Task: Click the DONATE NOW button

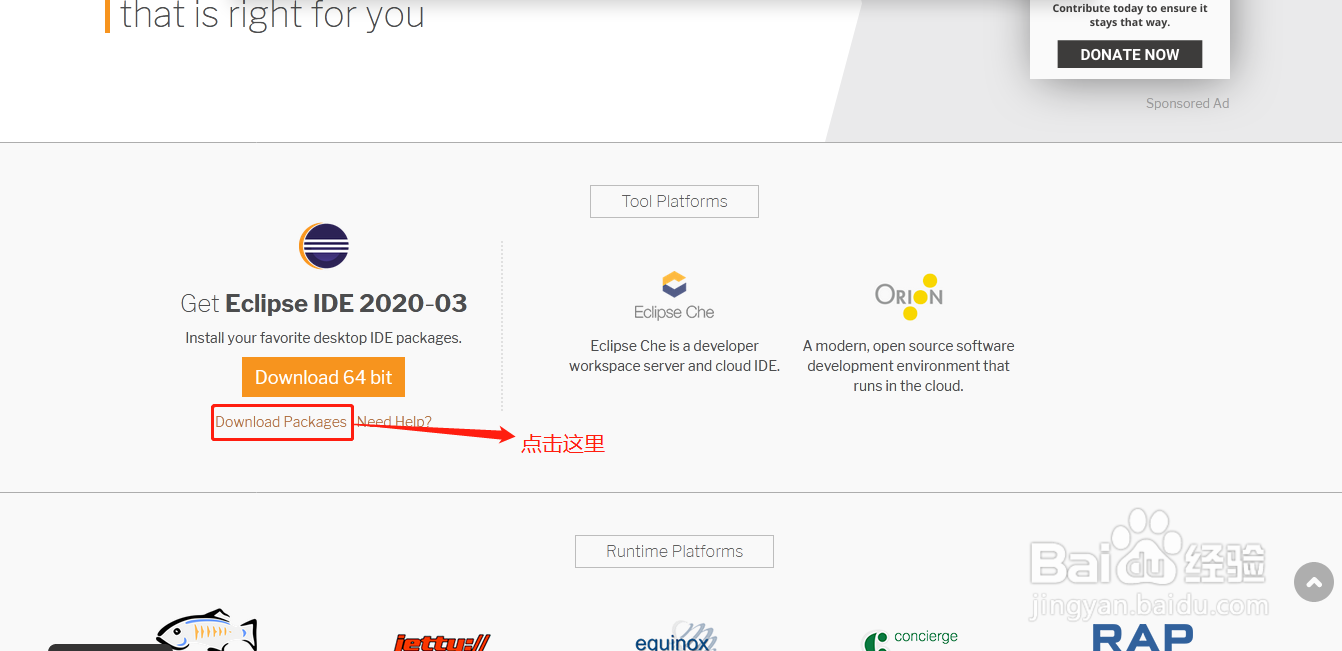Action: tap(1130, 54)
